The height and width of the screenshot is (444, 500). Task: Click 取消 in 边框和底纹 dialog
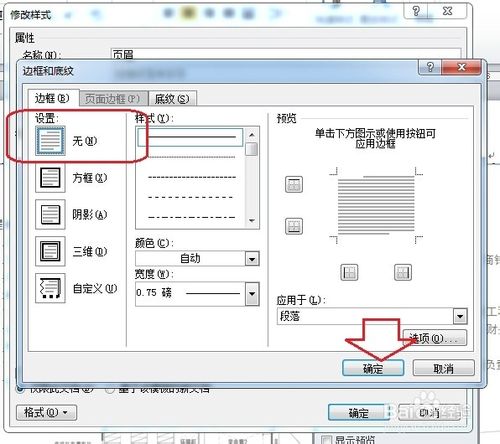(443, 368)
